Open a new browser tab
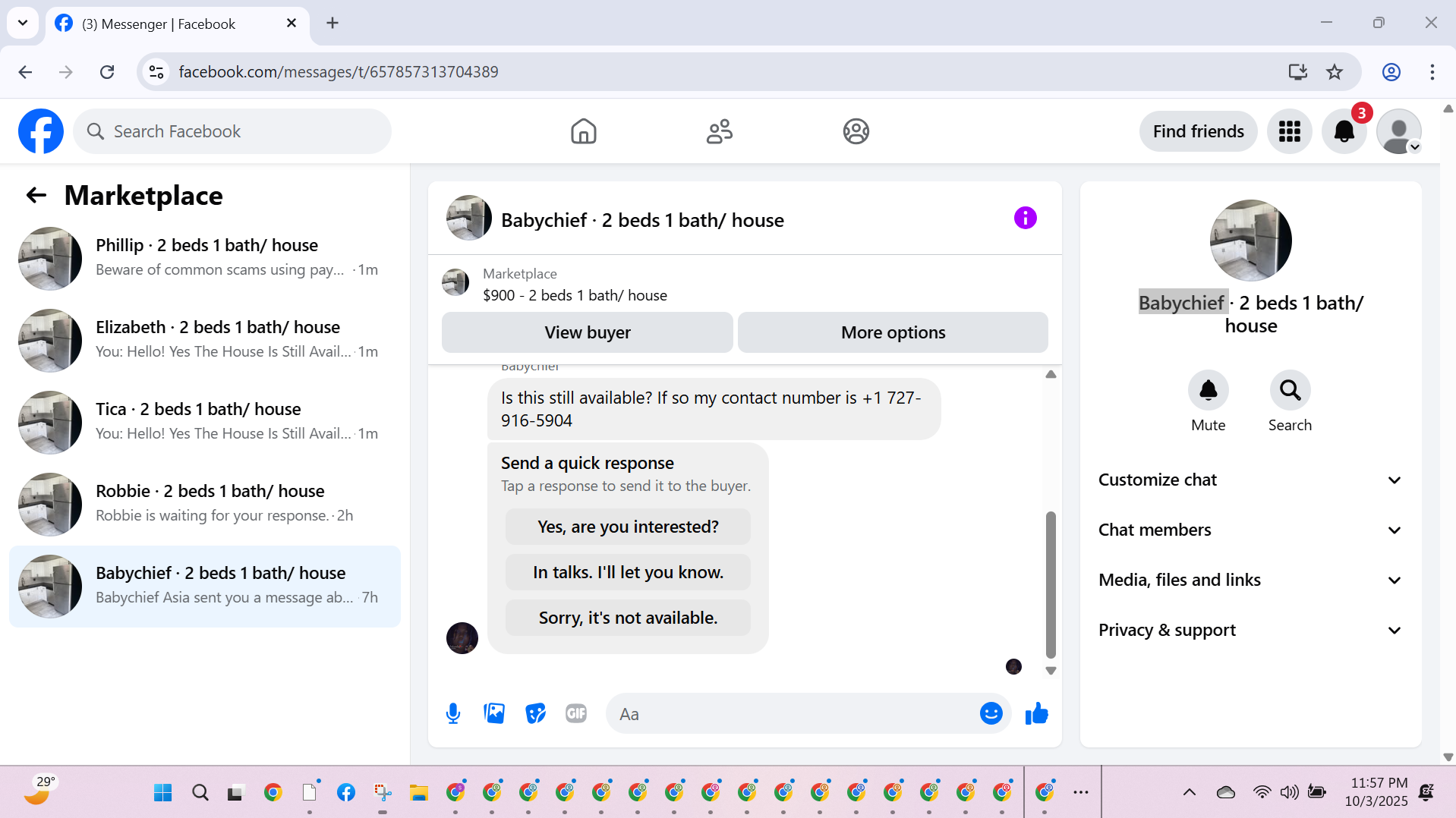This screenshot has height=818, width=1456. pos(332,24)
